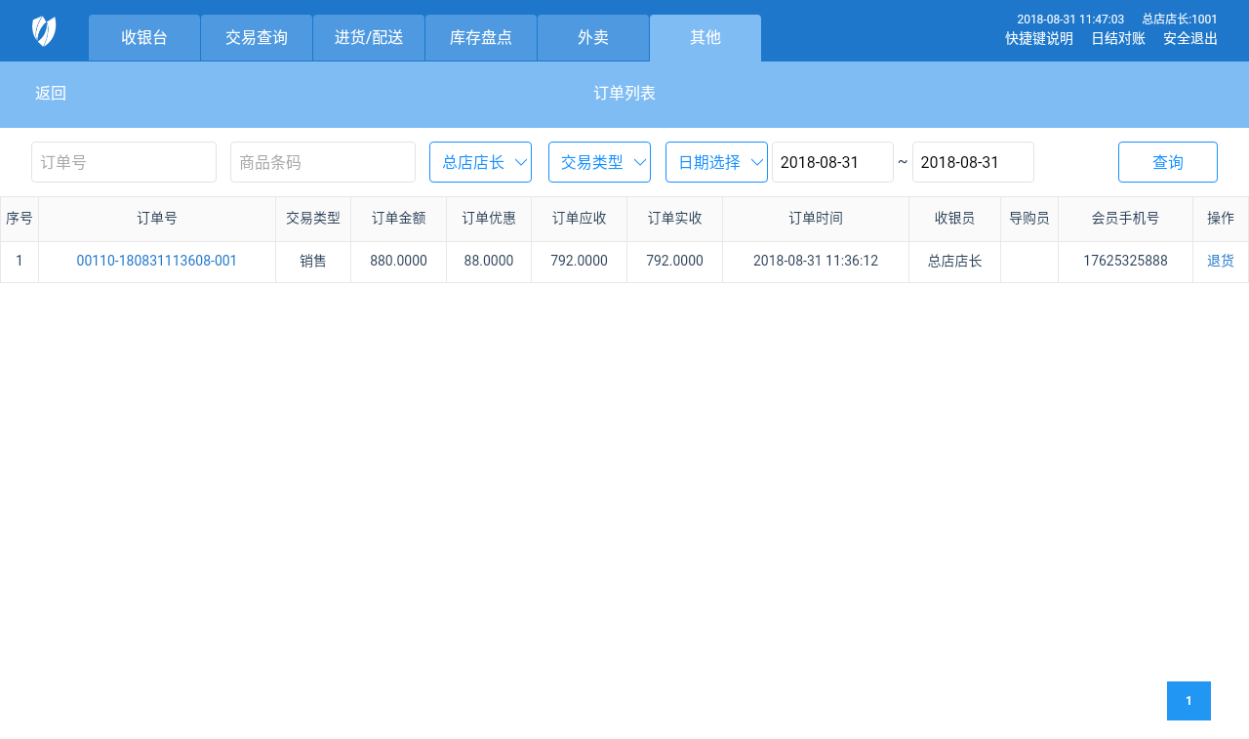Screen dimensions: 1249x739
Task: Open 快捷键说明 help link
Action: coord(1038,39)
